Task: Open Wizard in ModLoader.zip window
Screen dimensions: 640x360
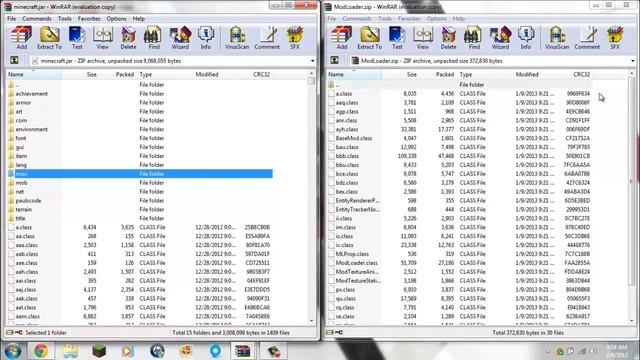Action: pos(500,38)
